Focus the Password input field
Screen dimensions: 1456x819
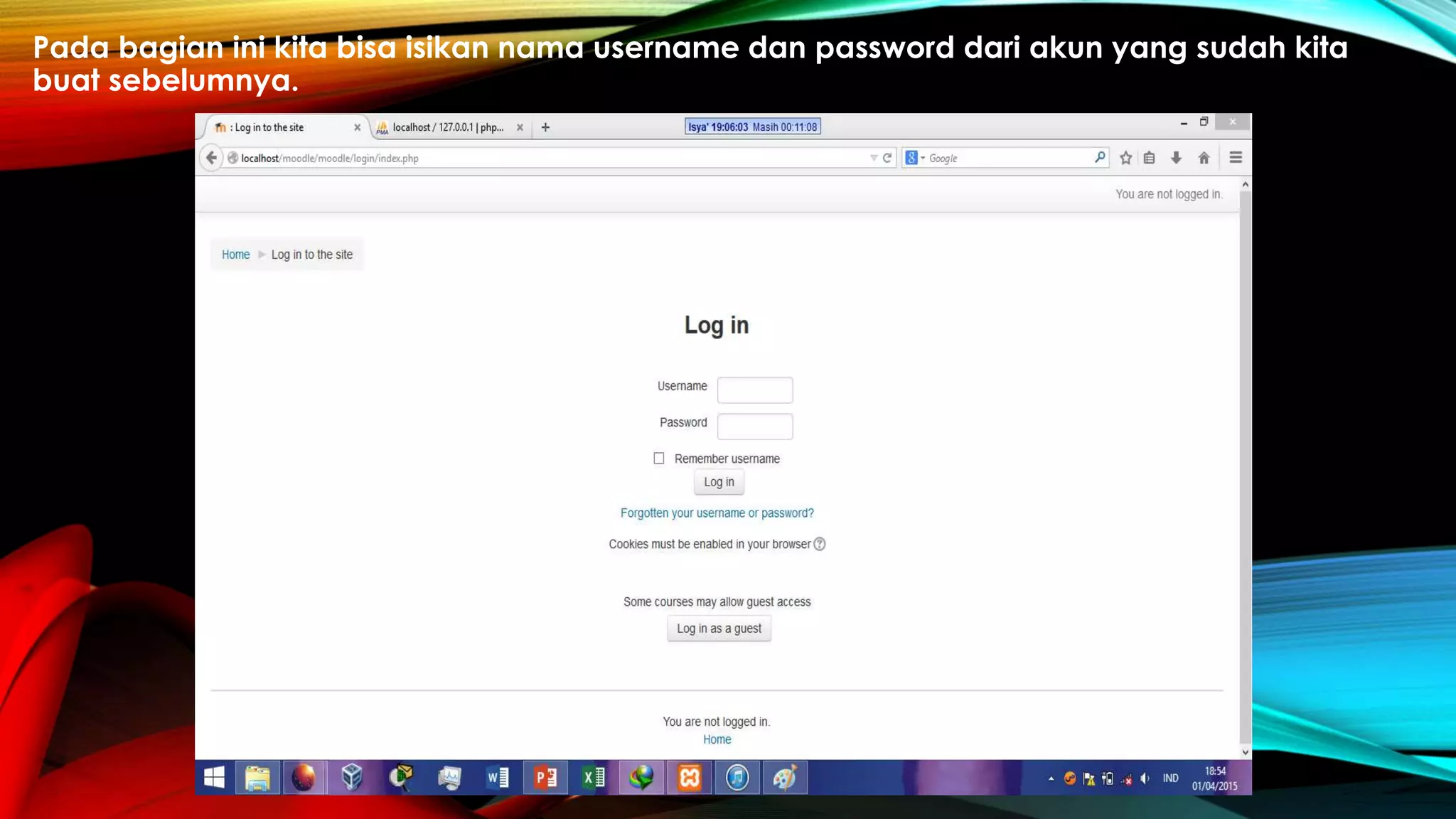point(754,426)
